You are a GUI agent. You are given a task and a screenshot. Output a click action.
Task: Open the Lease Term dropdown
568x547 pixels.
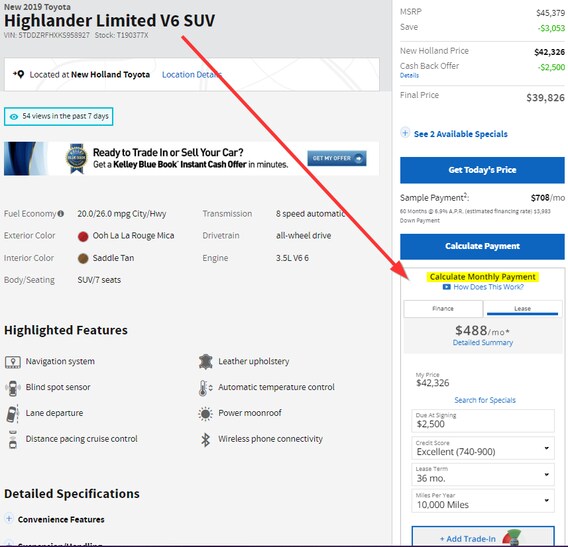point(483,475)
